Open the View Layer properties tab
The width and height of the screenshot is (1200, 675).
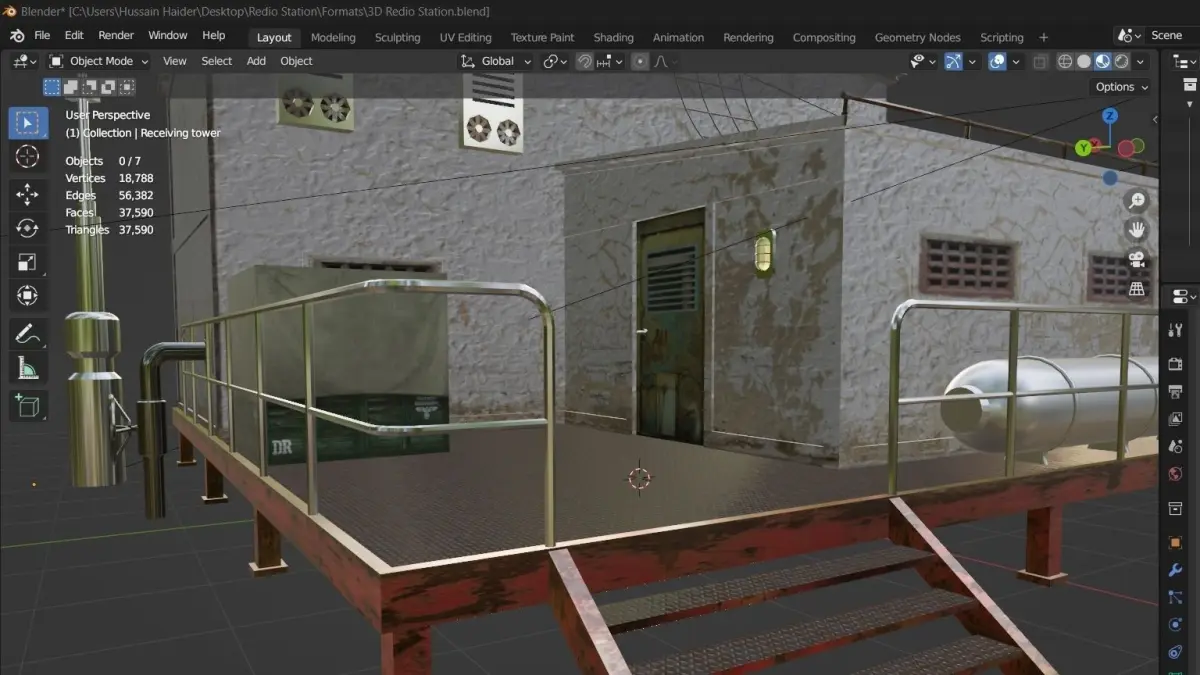tap(1176, 419)
